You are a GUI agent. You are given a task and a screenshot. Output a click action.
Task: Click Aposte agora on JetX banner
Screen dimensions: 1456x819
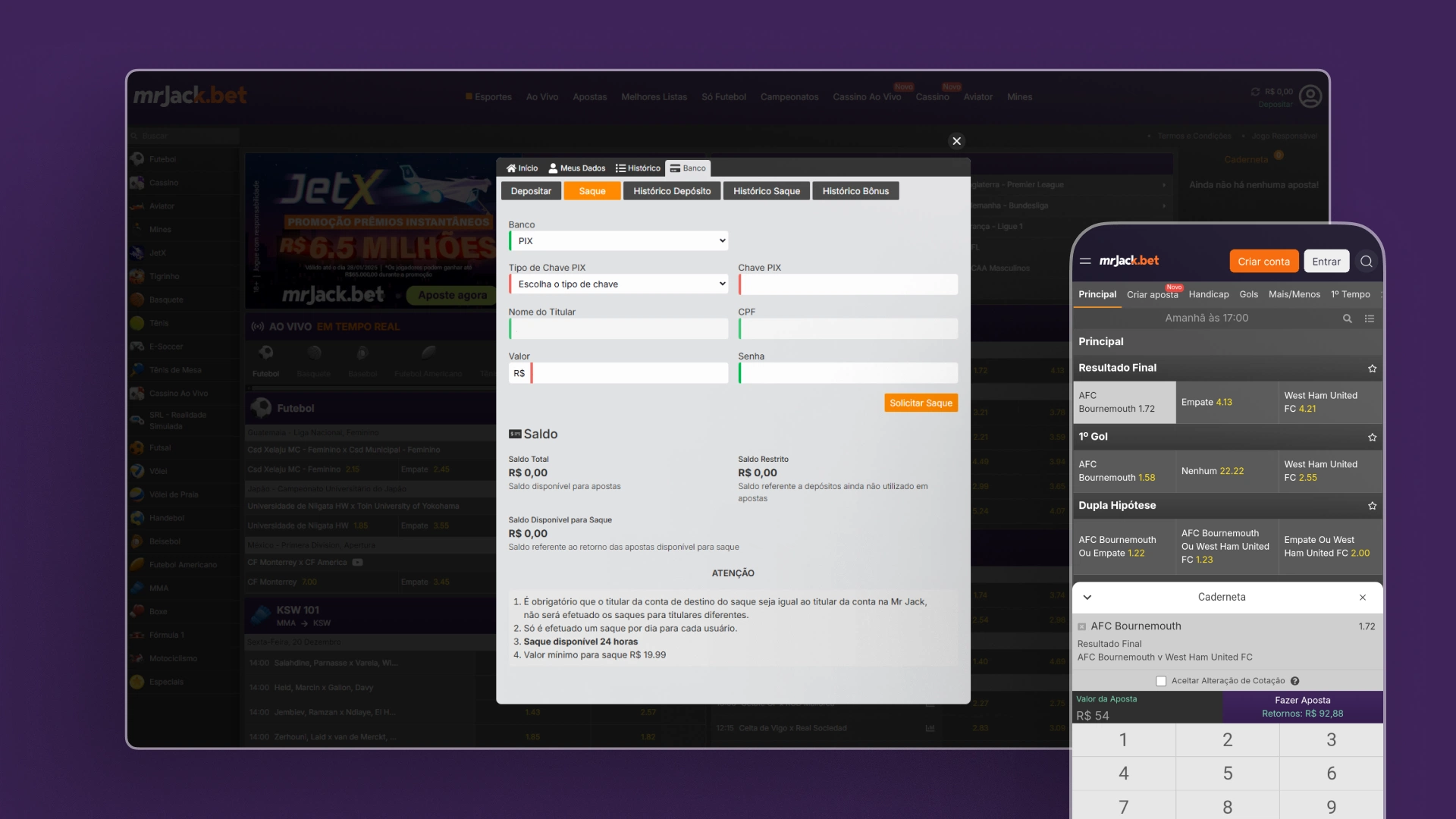pos(452,295)
